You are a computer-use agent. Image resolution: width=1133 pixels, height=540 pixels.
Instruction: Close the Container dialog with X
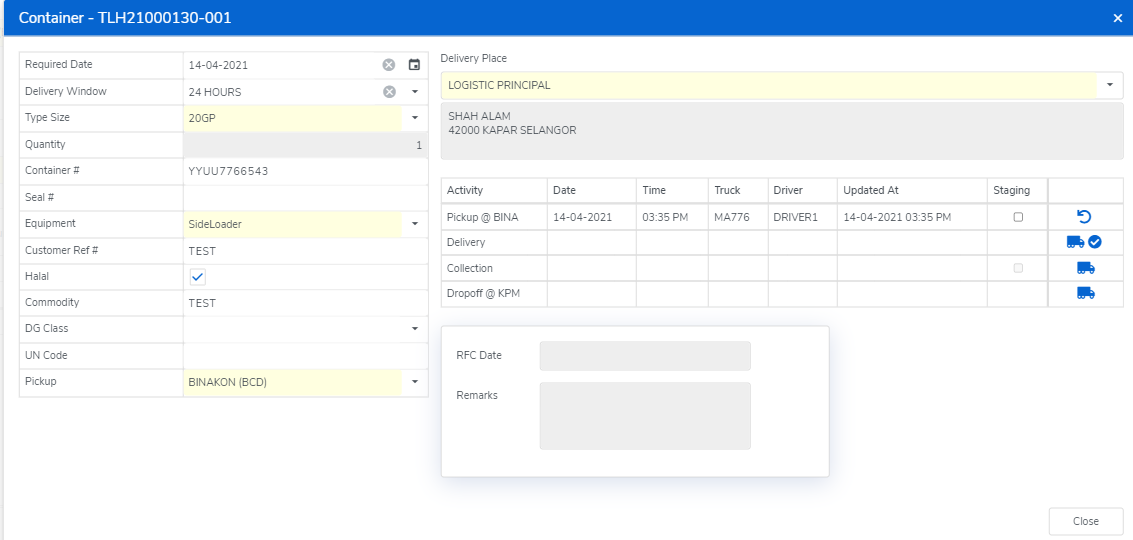[x=1117, y=18]
